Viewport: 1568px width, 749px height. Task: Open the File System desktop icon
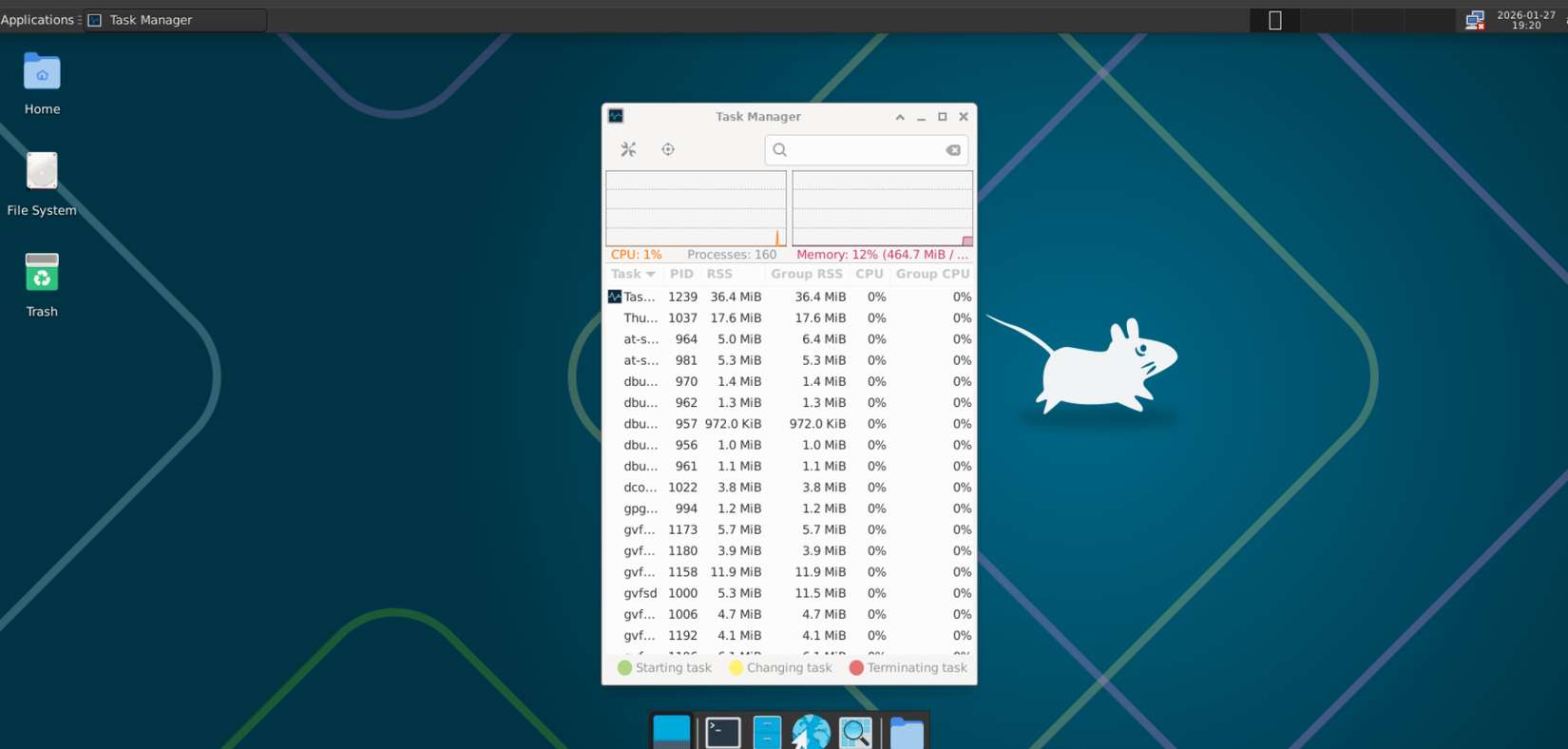[42, 182]
